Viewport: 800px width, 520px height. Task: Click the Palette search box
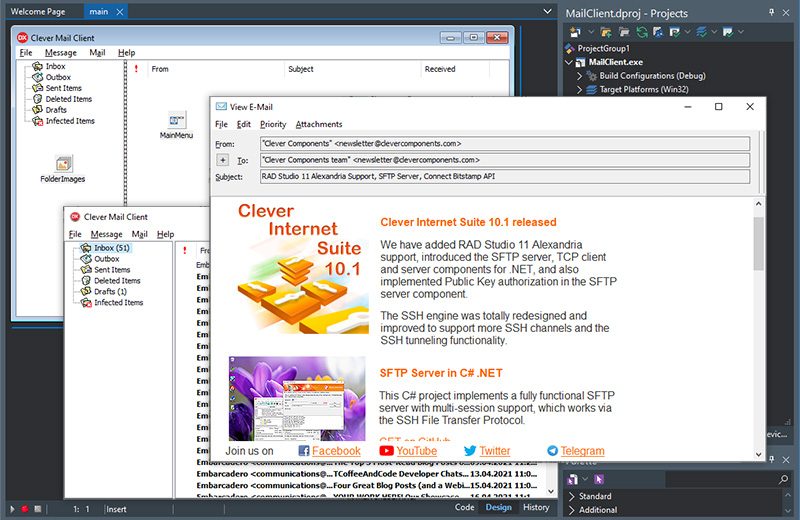tap(721, 479)
